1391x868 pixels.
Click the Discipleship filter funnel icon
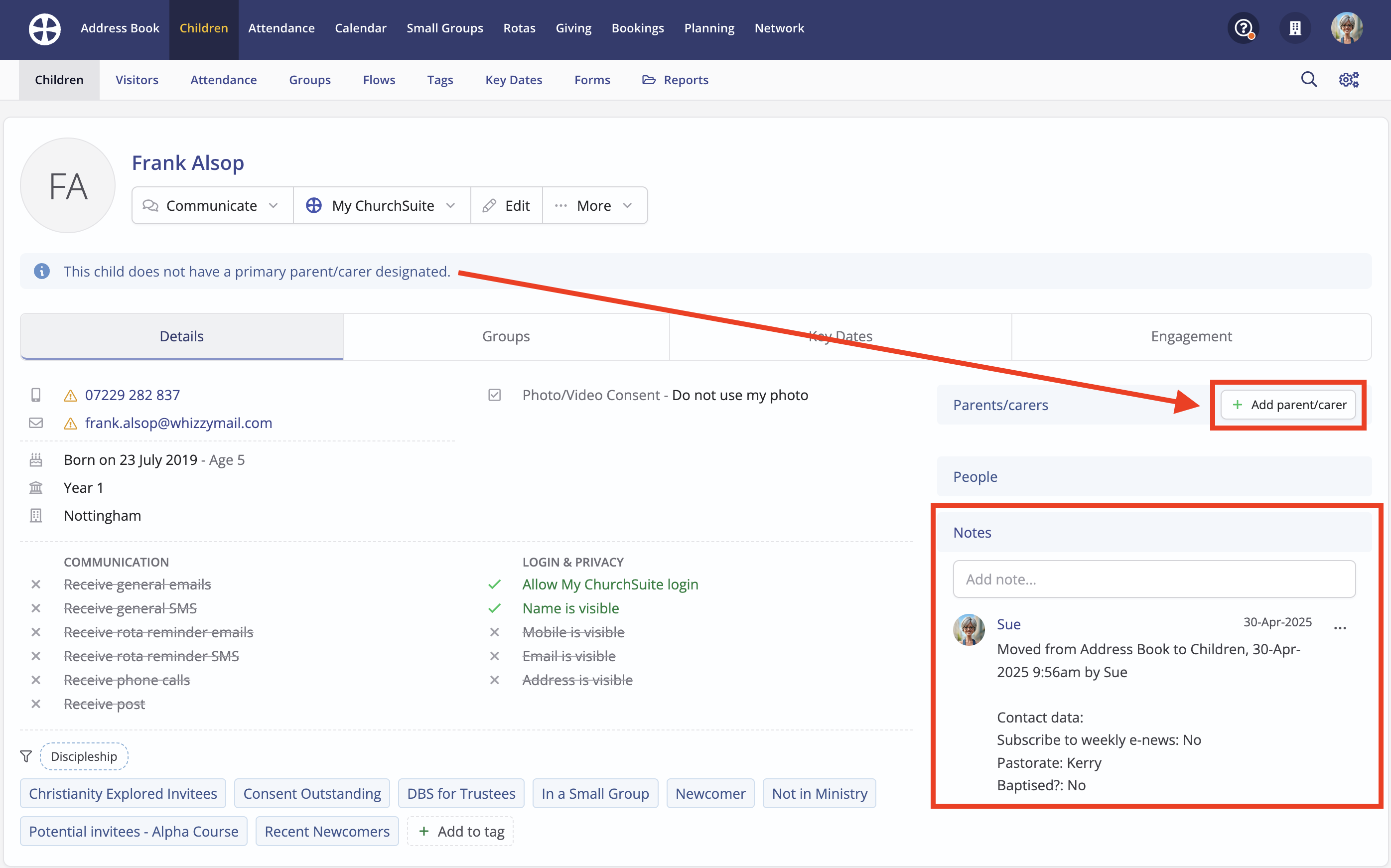[x=26, y=756]
